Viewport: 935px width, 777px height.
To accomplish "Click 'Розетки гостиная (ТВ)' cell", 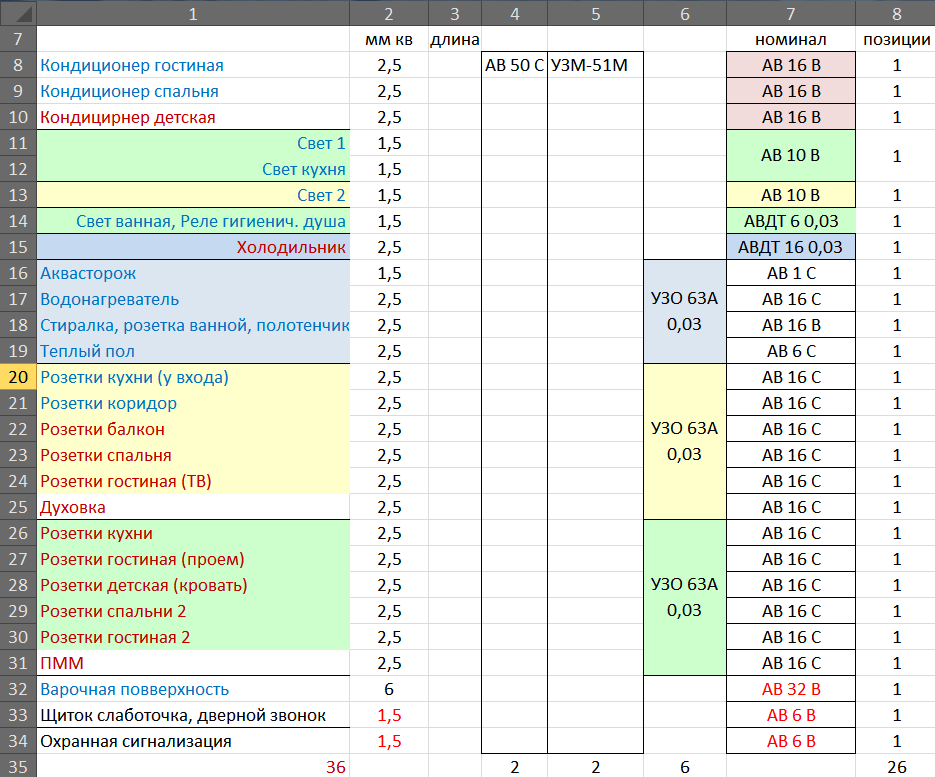I will 193,481.
